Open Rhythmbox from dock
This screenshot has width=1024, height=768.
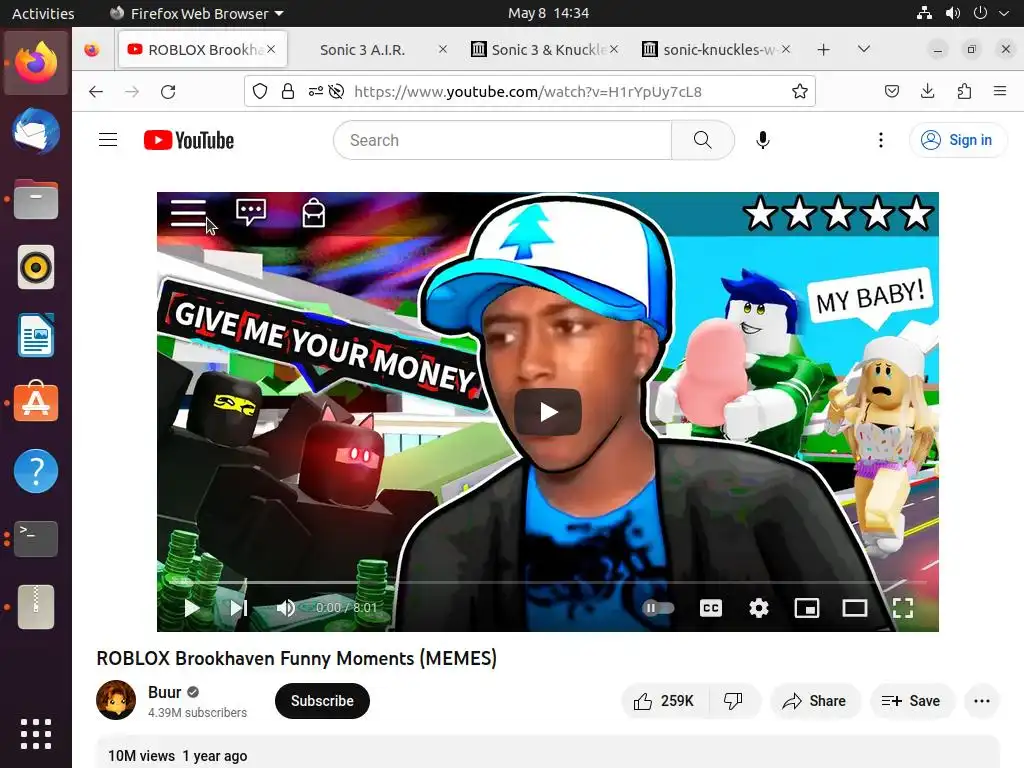[36, 267]
